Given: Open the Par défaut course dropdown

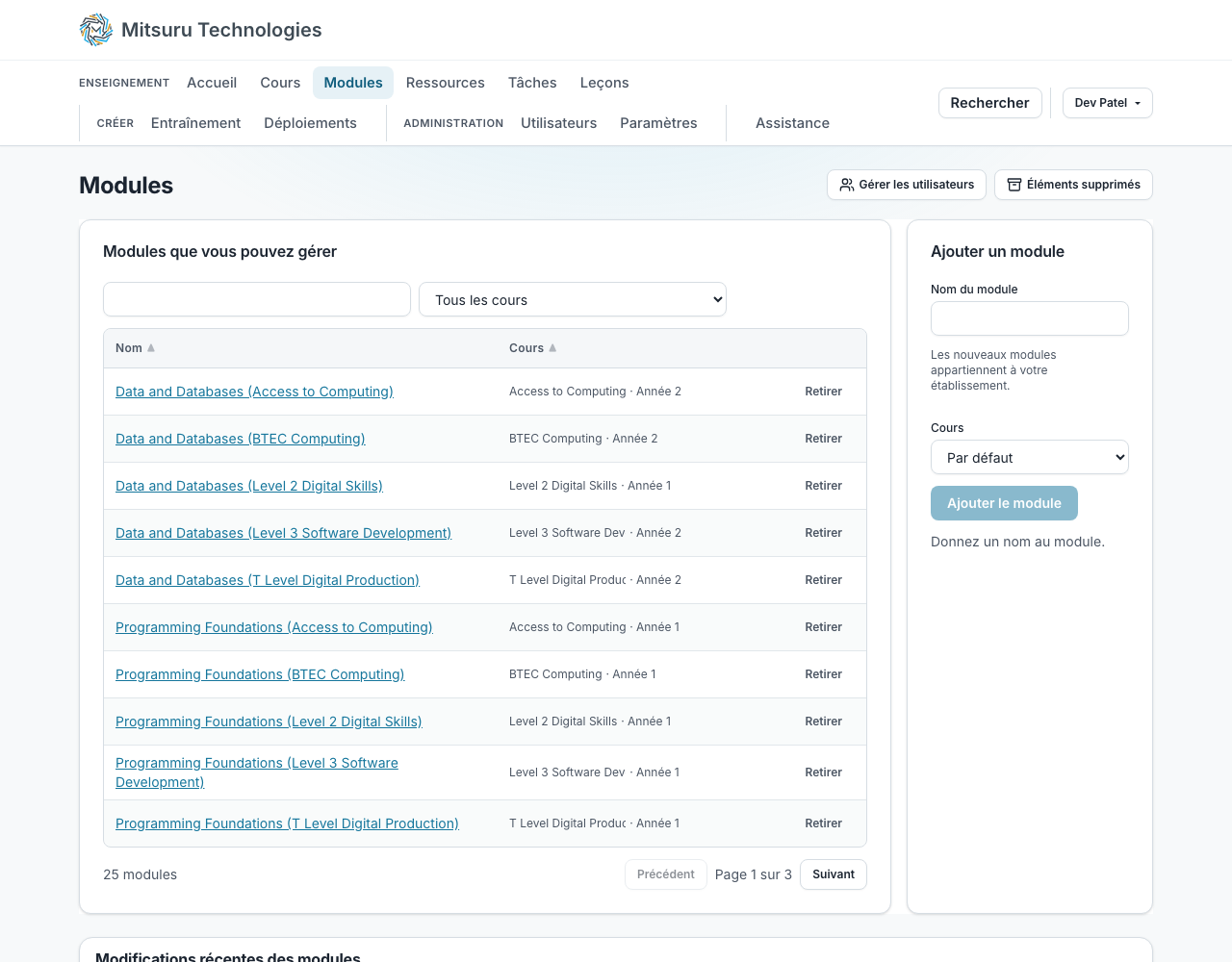Looking at the screenshot, I should point(1030,457).
